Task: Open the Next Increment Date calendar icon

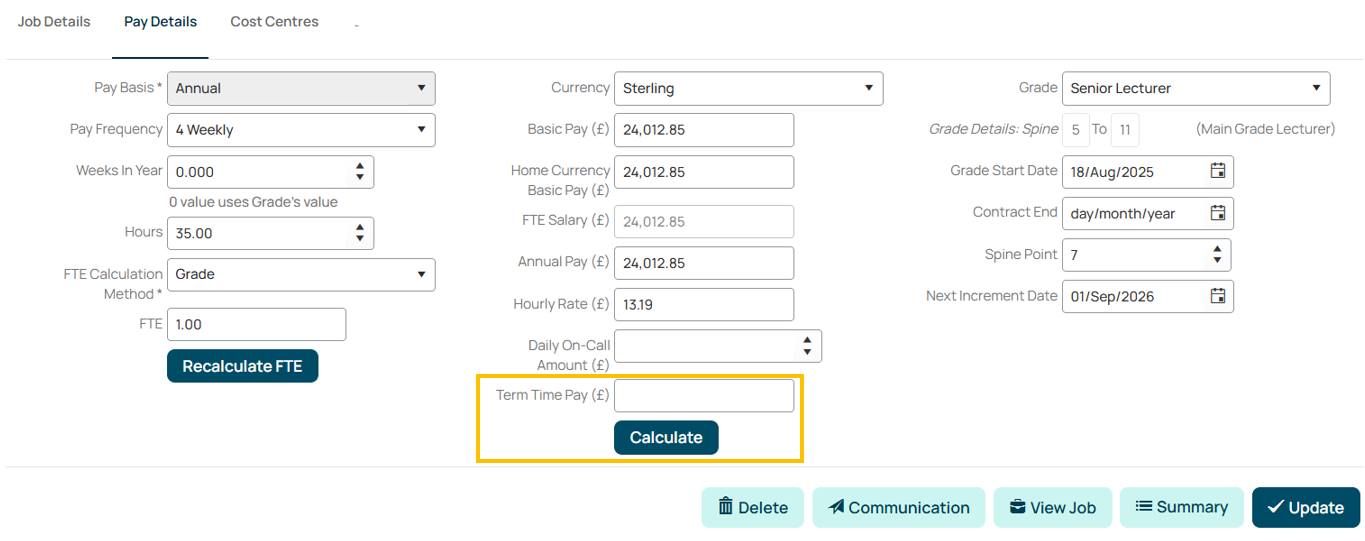Action: 1217,296
